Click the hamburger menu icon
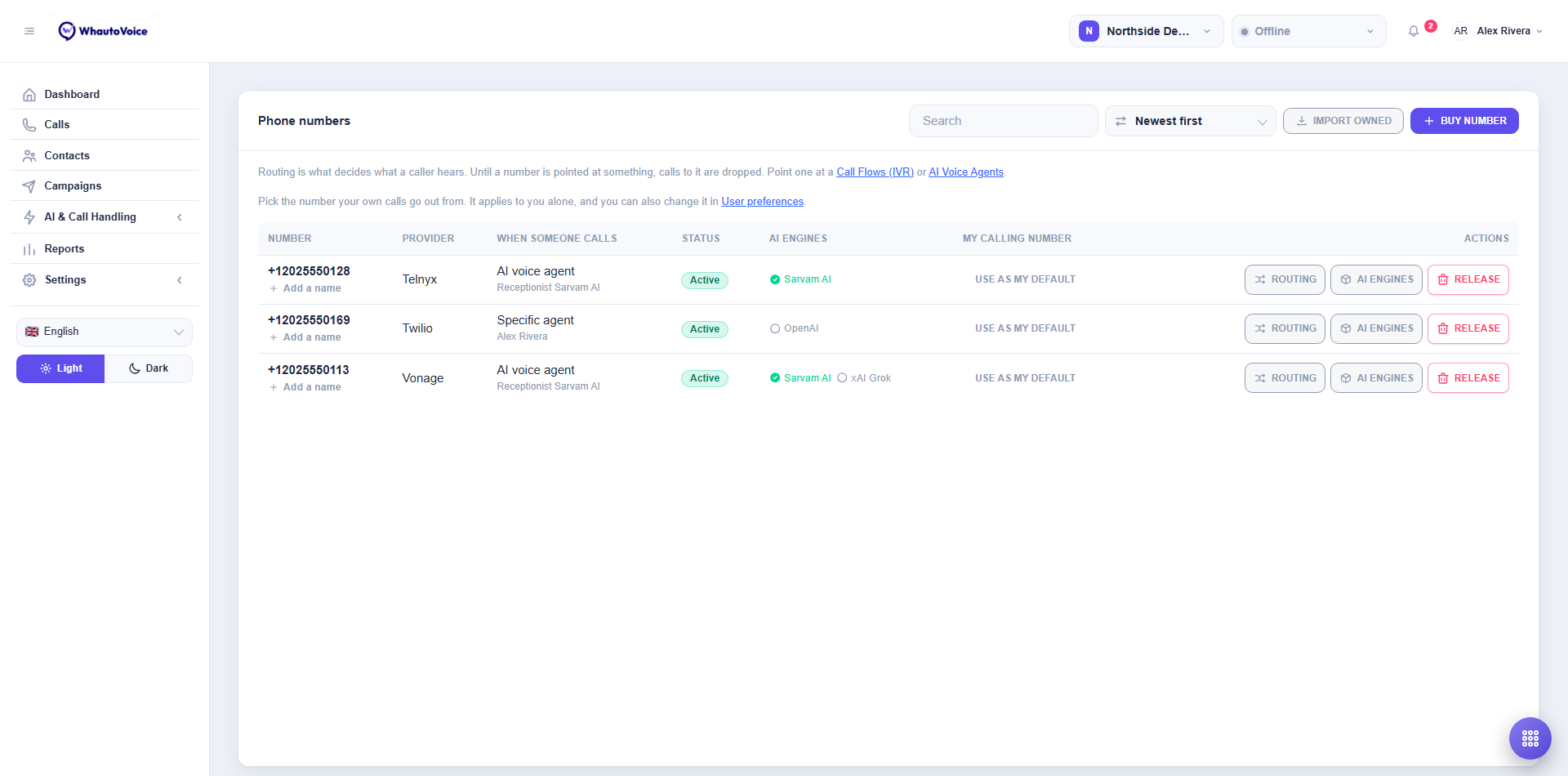This screenshot has height=776, width=1568. pos(29,31)
